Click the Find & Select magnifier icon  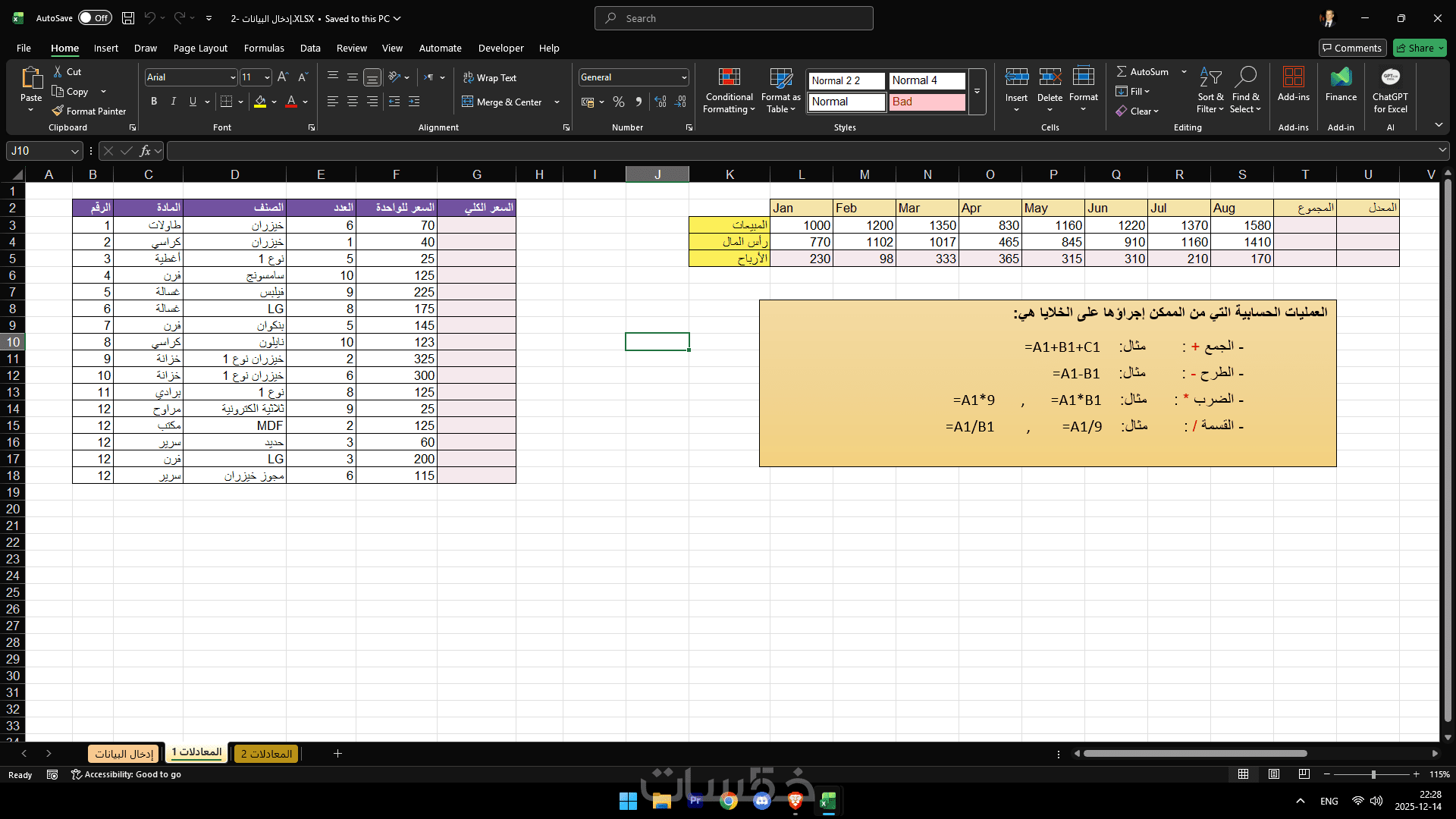(1245, 77)
